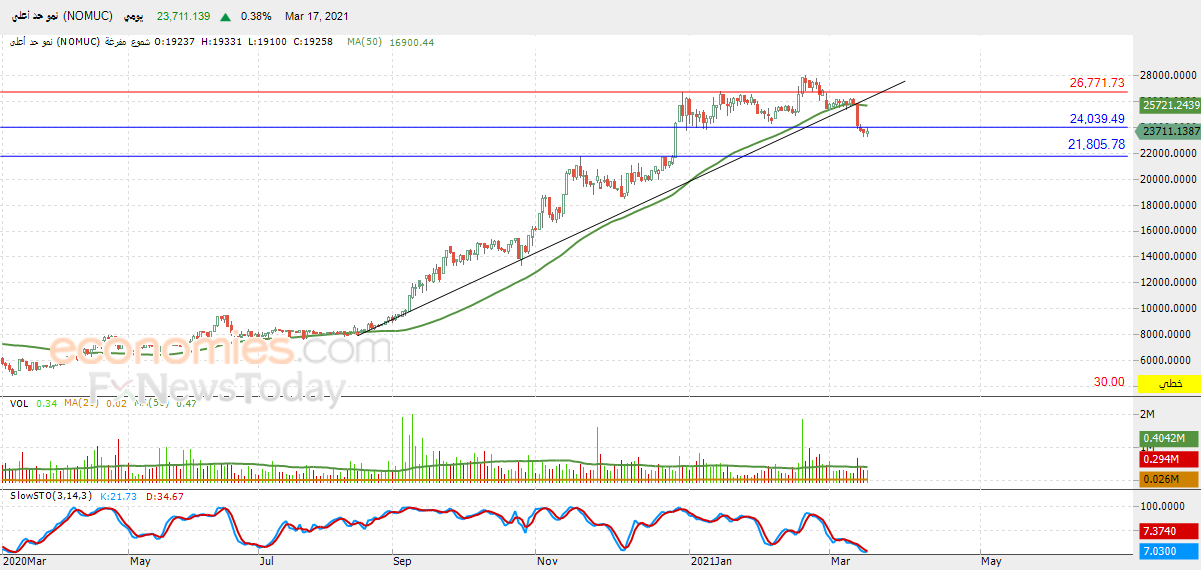The width and height of the screenshot is (1201, 570).
Task: Click the 0.34 volume value
Action: tap(45, 403)
